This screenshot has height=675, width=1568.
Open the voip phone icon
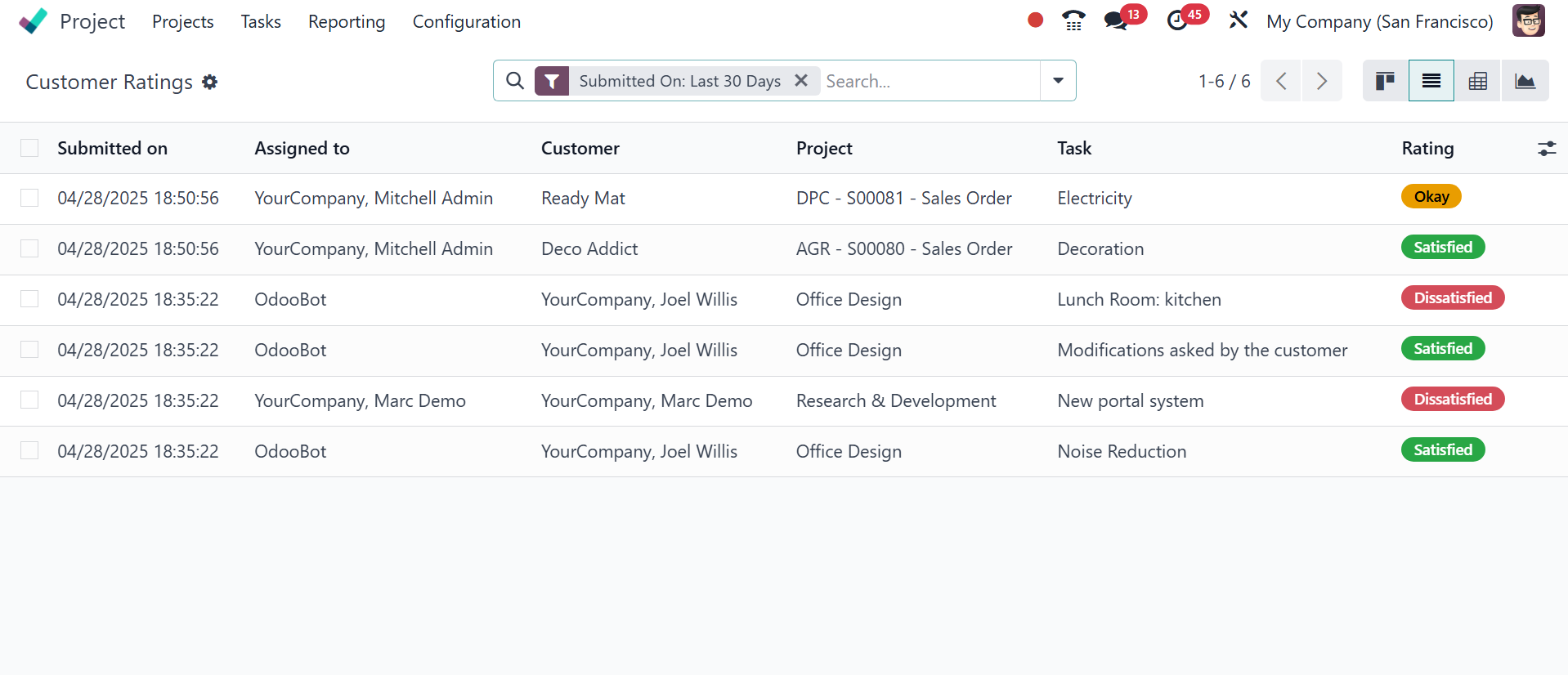coord(1073,20)
